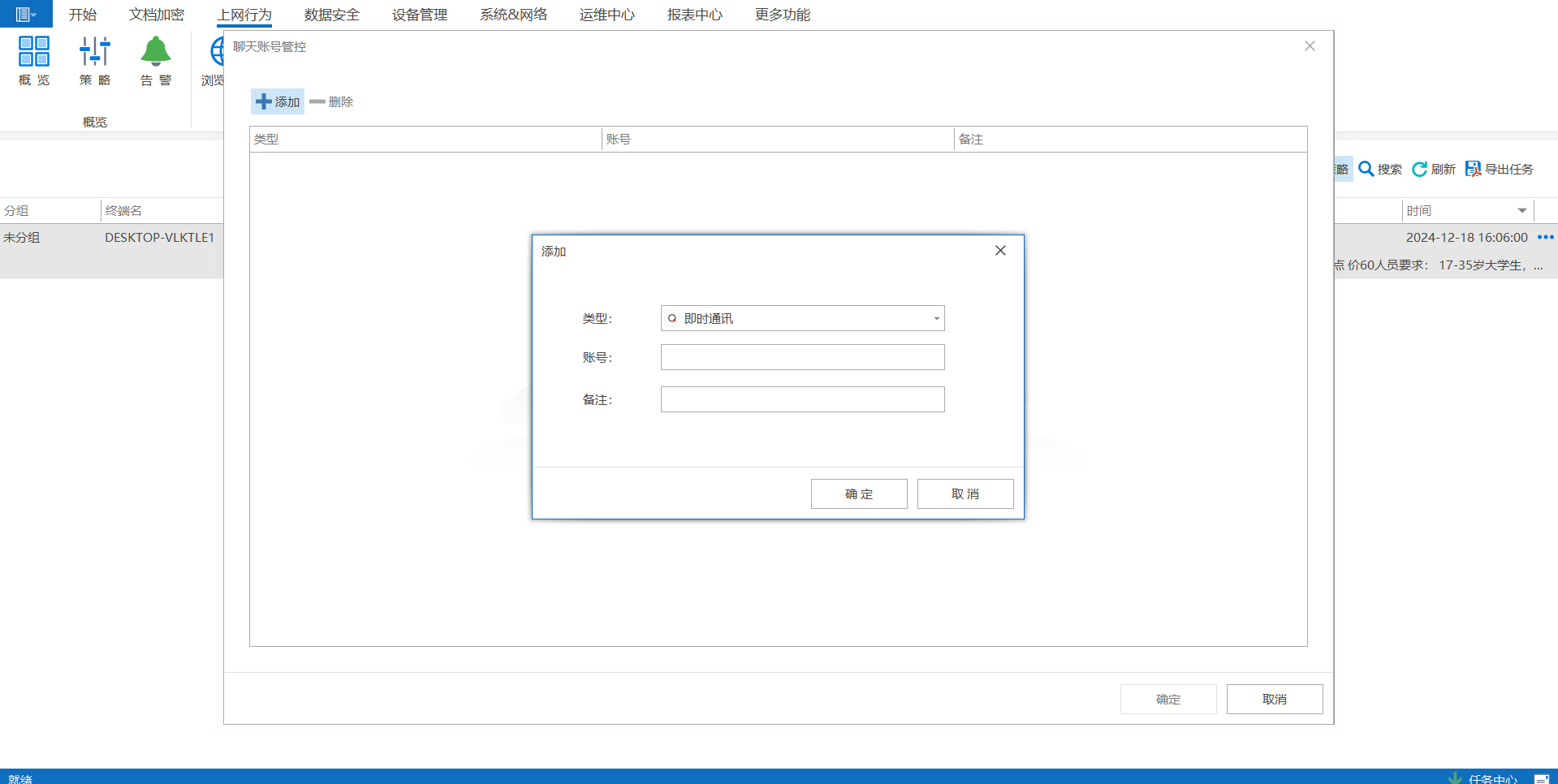
Task: Open the three-dots more options icon
Action: [1545, 237]
